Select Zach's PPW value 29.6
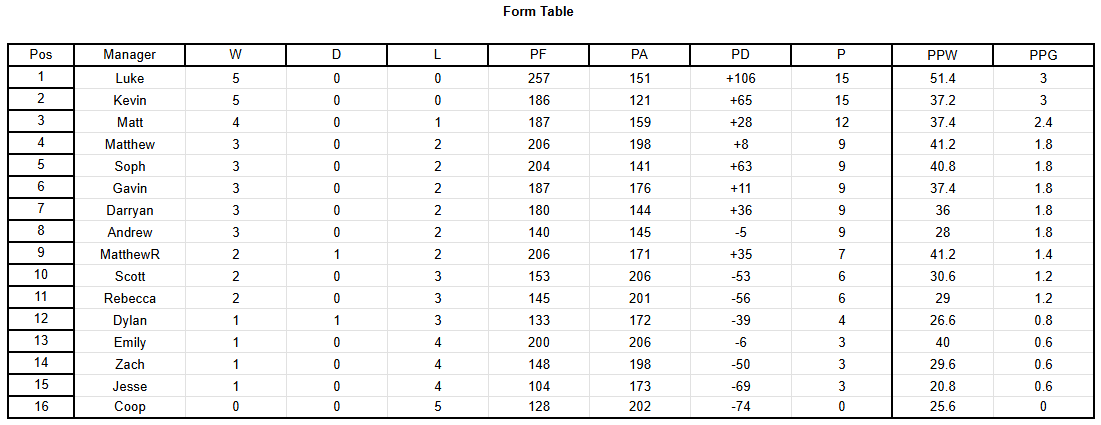This screenshot has height=425, width=1101. [942, 364]
